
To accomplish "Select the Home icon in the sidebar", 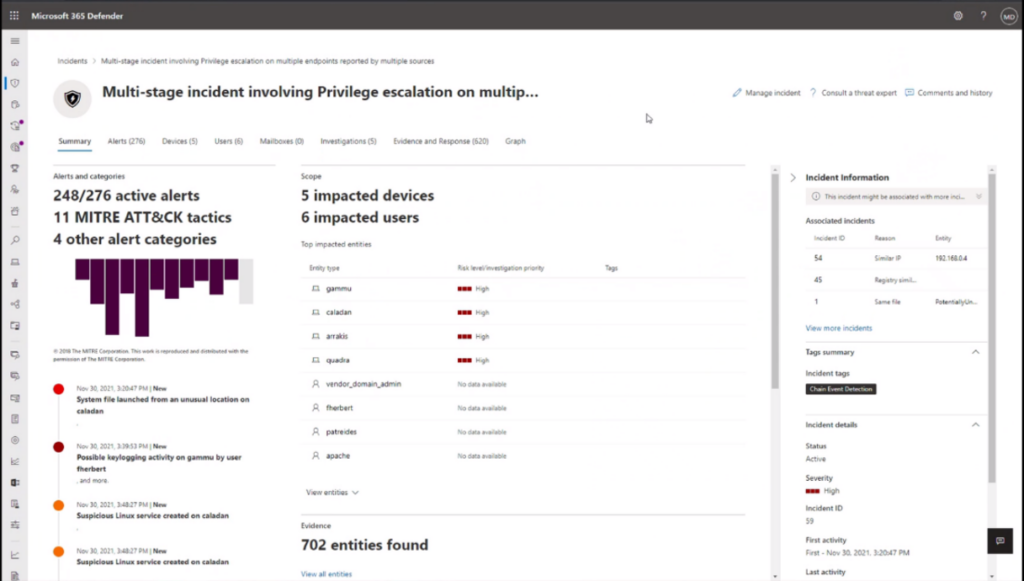I will (14, 62).
